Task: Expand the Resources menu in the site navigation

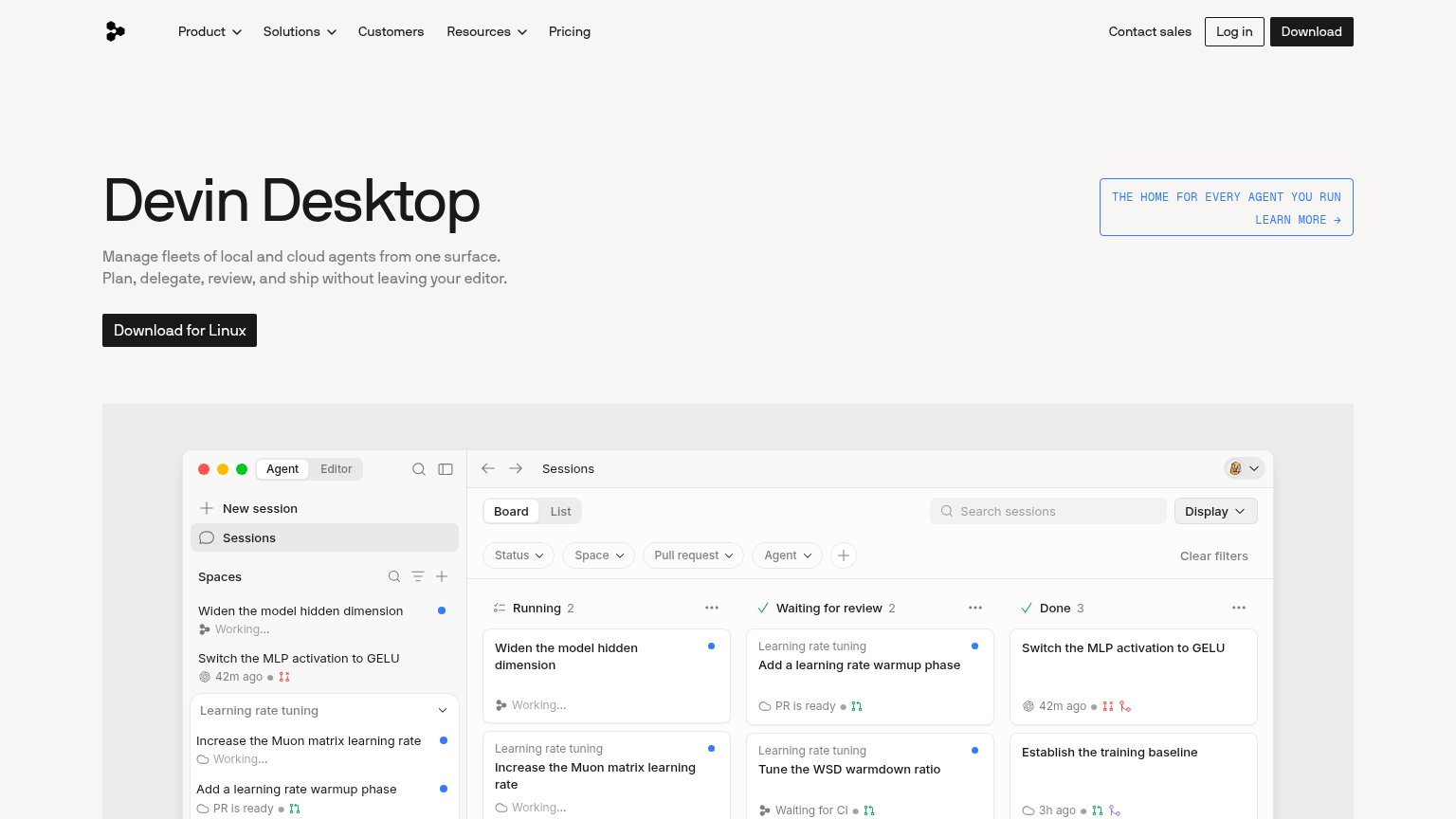Action: pyautogui.click(x=486, y=31)
